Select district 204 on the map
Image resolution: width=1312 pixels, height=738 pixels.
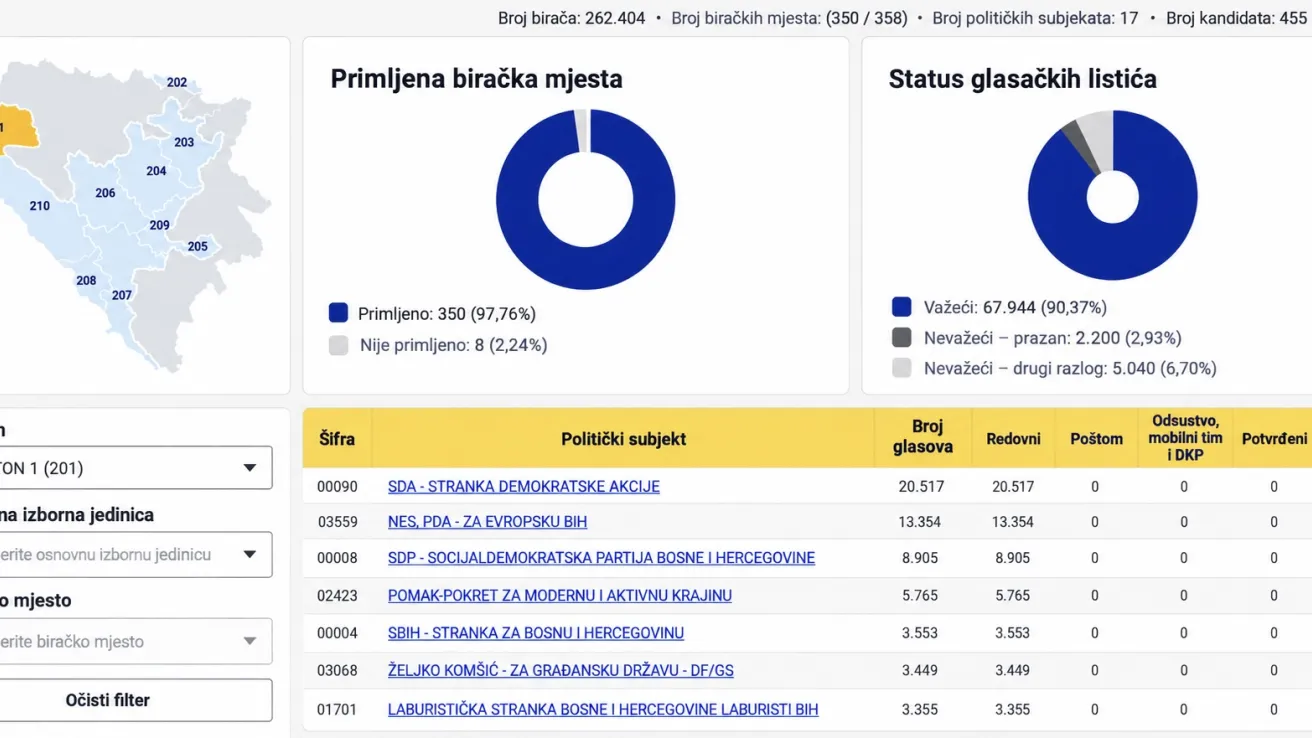tap(156, 171)
